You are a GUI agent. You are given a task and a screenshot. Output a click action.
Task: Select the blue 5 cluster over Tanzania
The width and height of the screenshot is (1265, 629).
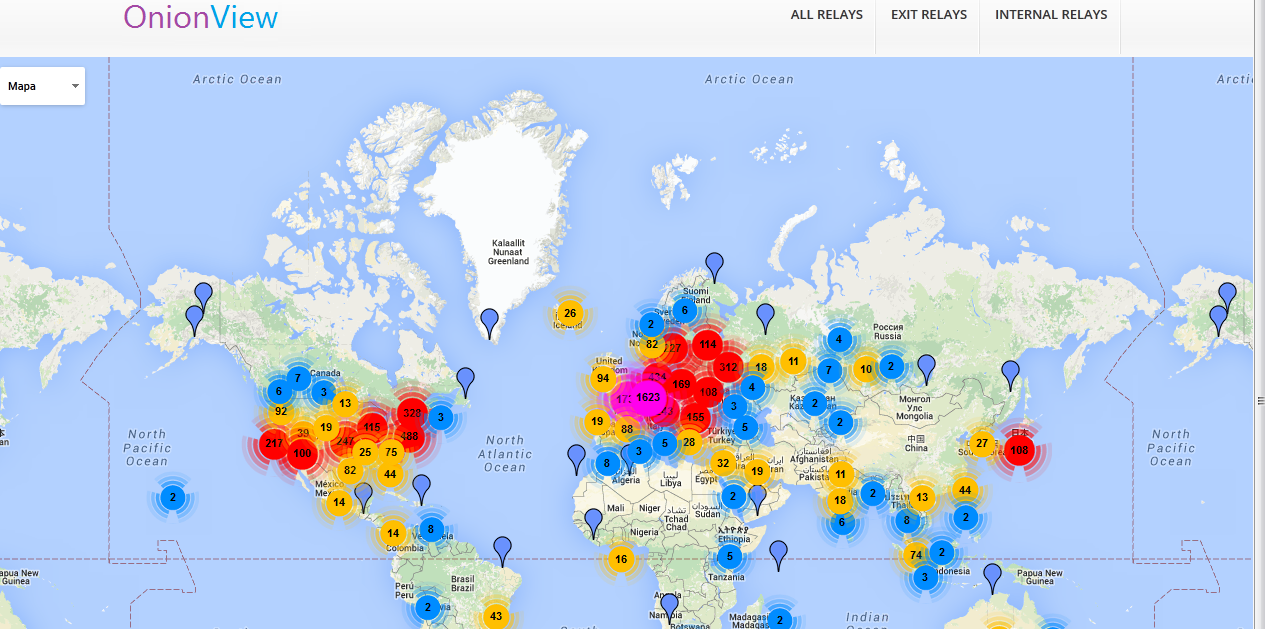point(729,555)
